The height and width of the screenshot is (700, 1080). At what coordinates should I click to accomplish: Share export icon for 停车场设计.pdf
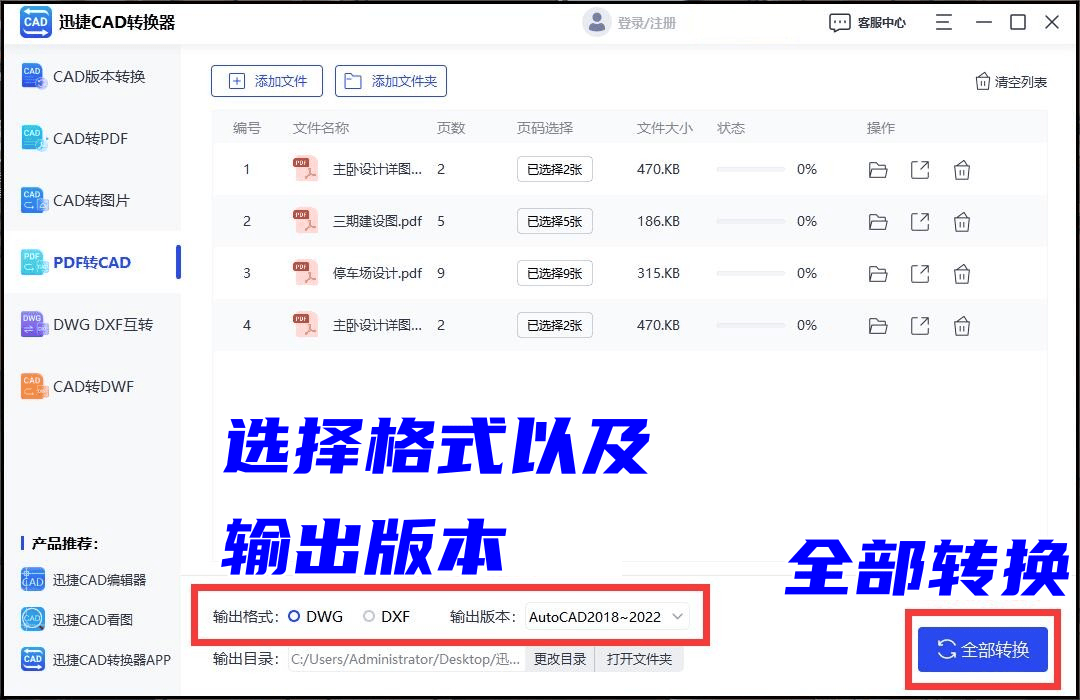(920, 274)
